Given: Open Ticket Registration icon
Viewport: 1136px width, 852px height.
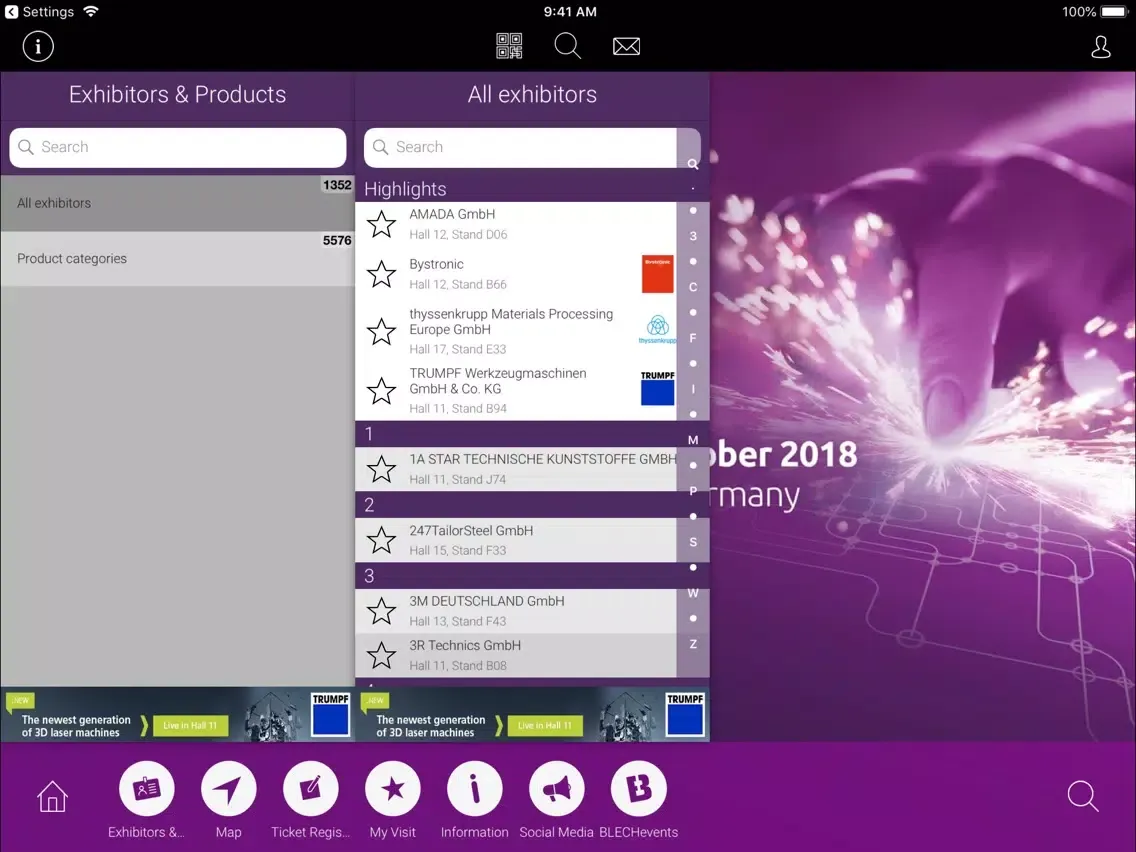Looking at the screenshot, I should [x=310, y=788].
